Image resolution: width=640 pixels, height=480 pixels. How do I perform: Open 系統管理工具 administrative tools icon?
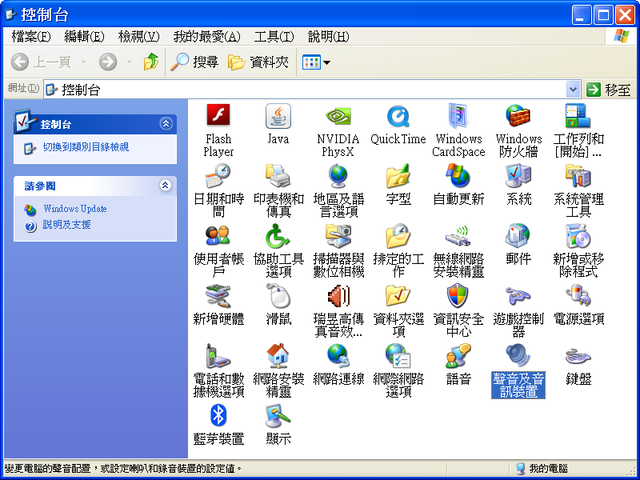click(578, 176)
